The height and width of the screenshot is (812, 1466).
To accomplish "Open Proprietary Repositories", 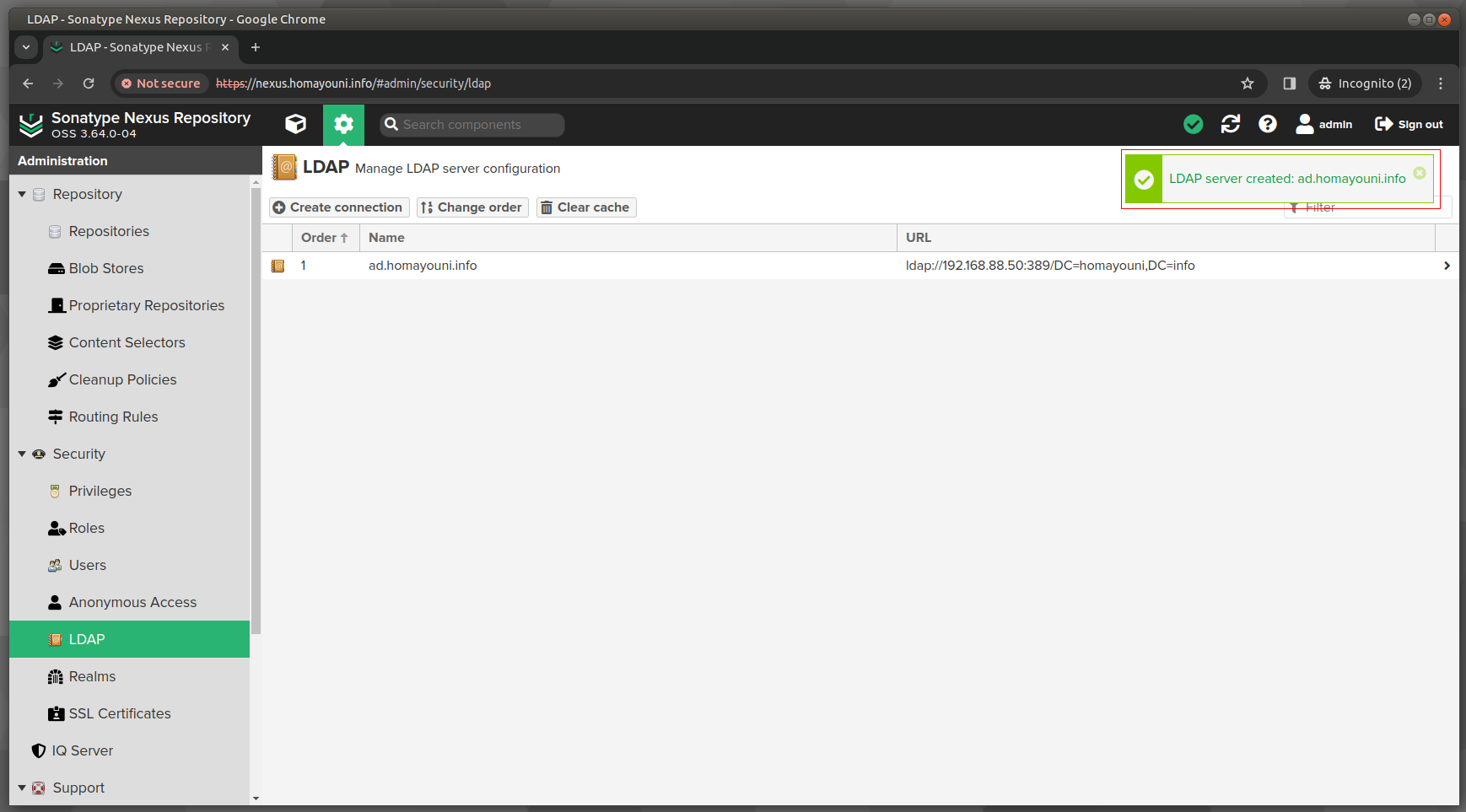I will pyautogui.click(x=147, y=305).
